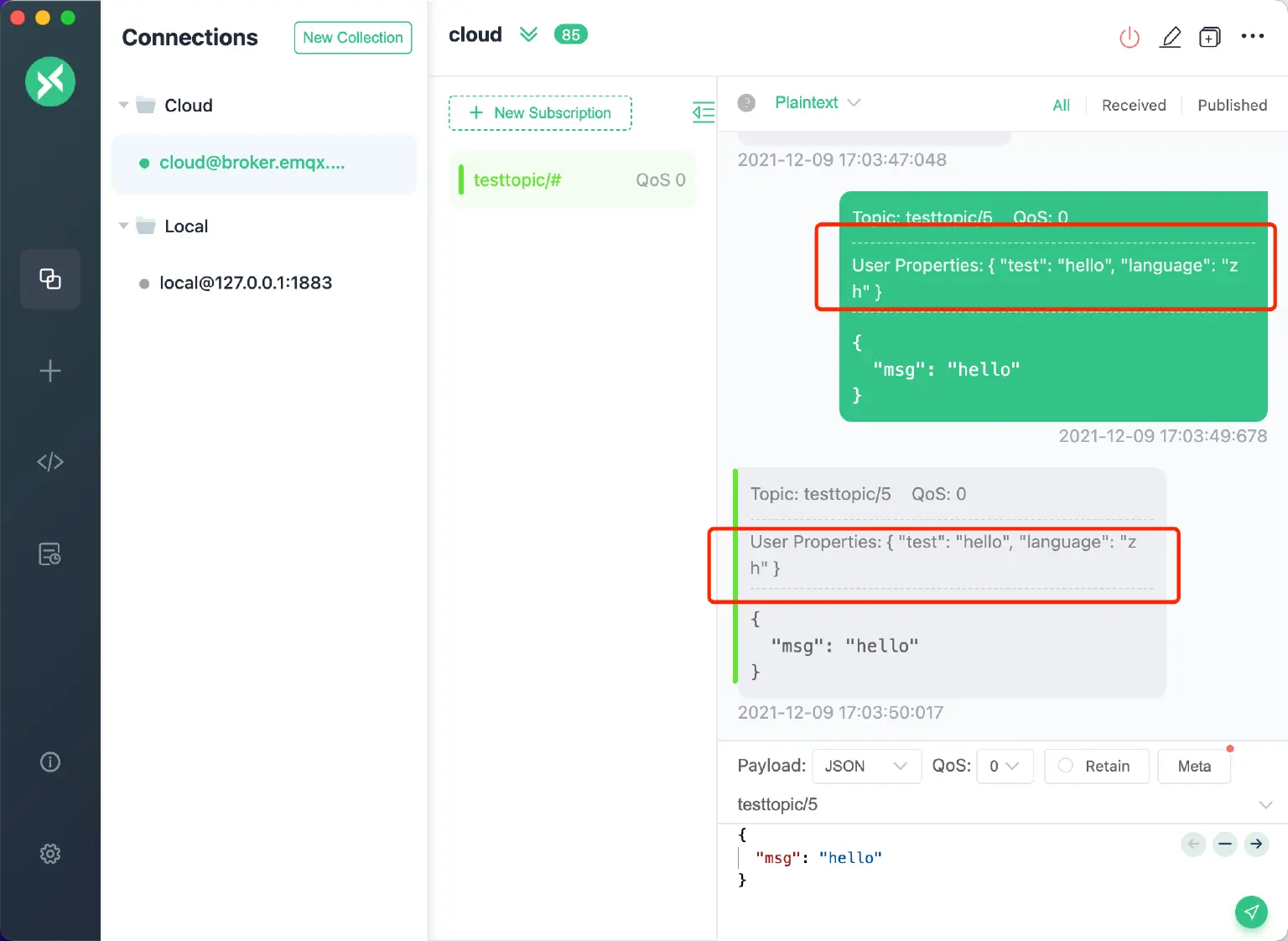Open the log viewer sidebar icon
1288x941 pixels.
[50, 554]
